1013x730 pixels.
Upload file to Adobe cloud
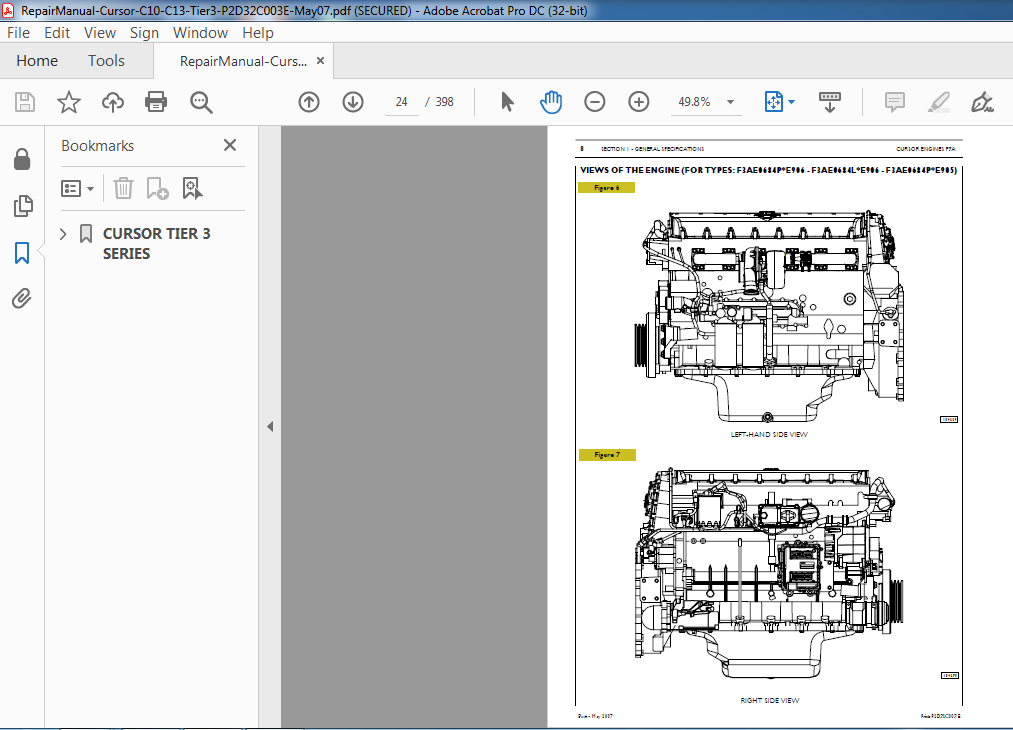pyautogui.click(x=112, y=102)
